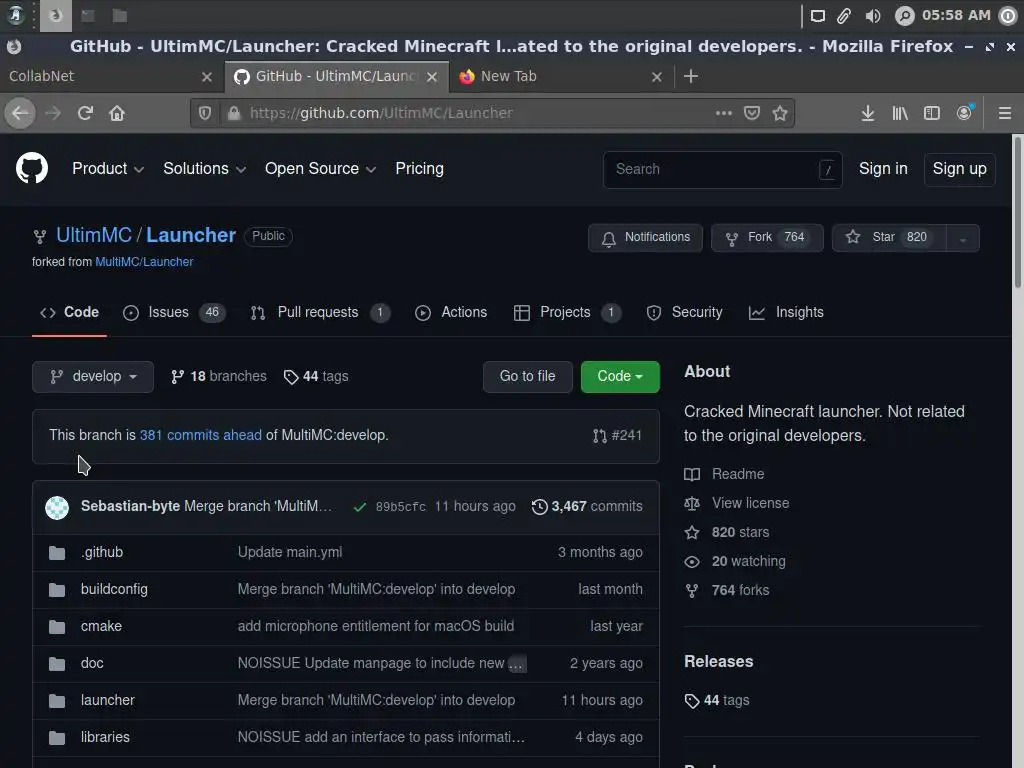Close the CollabNet tab

click(207, 77)
